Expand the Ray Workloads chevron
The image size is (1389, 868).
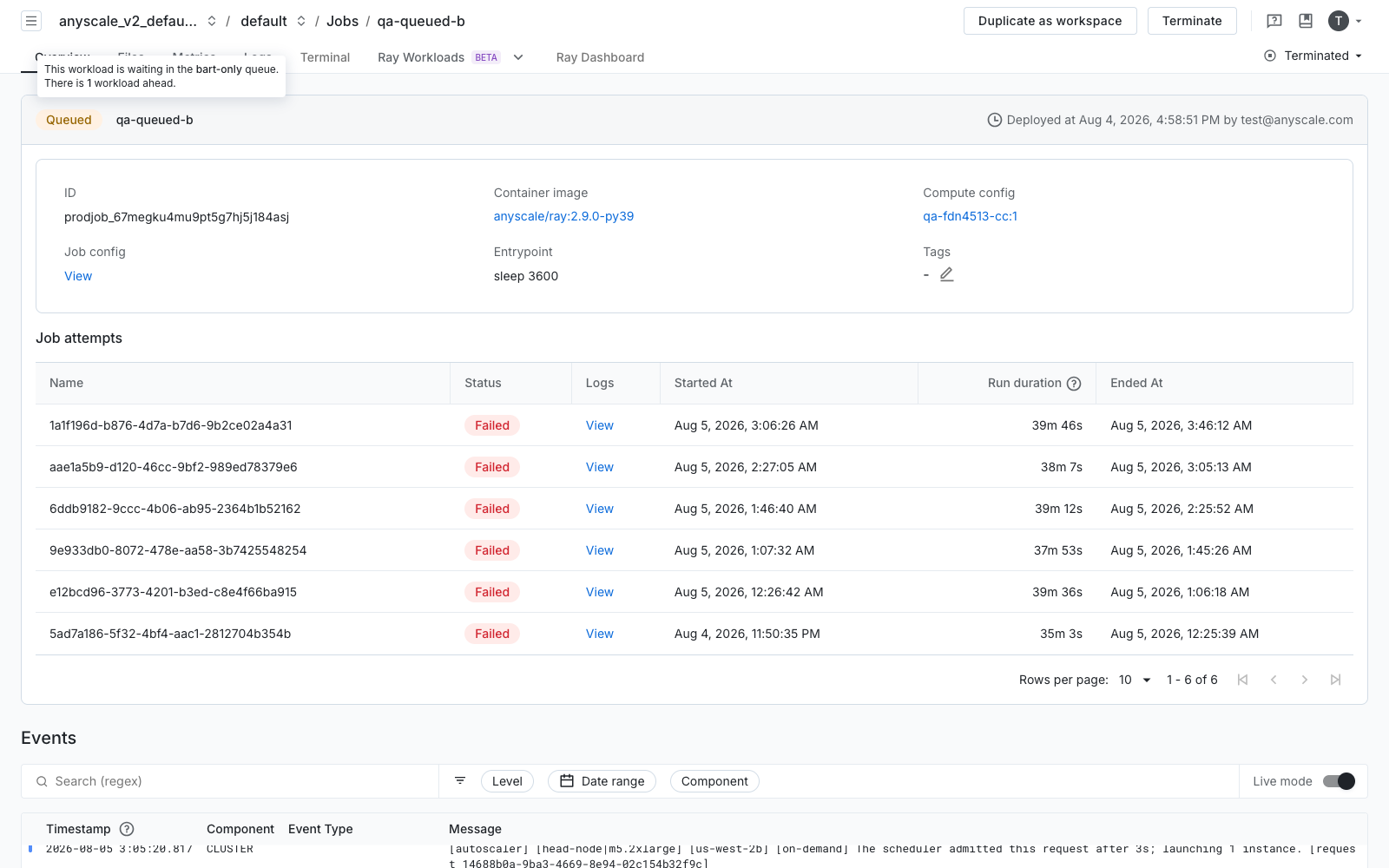[518, 57]
